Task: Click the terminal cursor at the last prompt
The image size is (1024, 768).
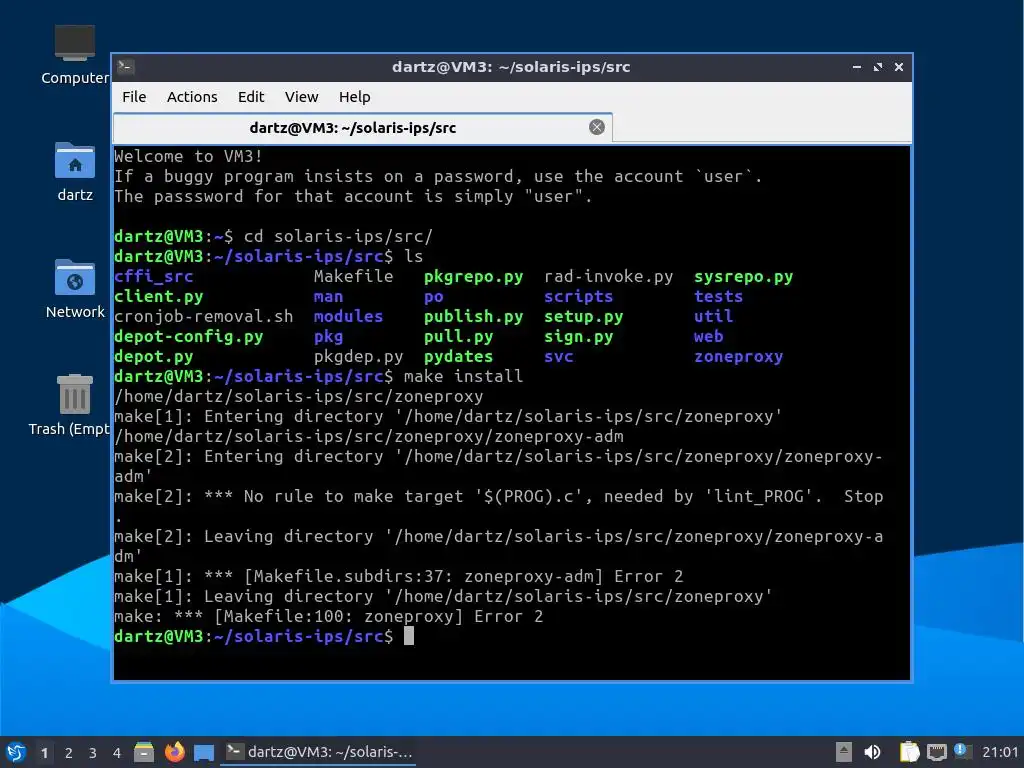Action: [409, 636]
